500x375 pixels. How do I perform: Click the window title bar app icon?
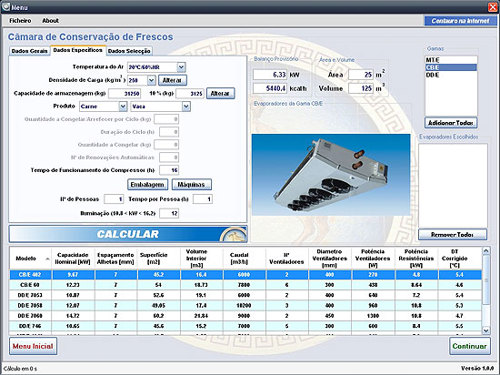[6, 7]
